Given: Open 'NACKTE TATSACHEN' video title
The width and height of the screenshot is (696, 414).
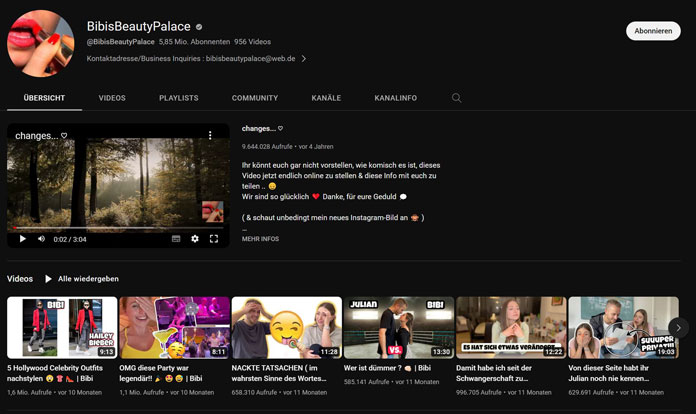Looking at the screenshot, I should 279,373.
